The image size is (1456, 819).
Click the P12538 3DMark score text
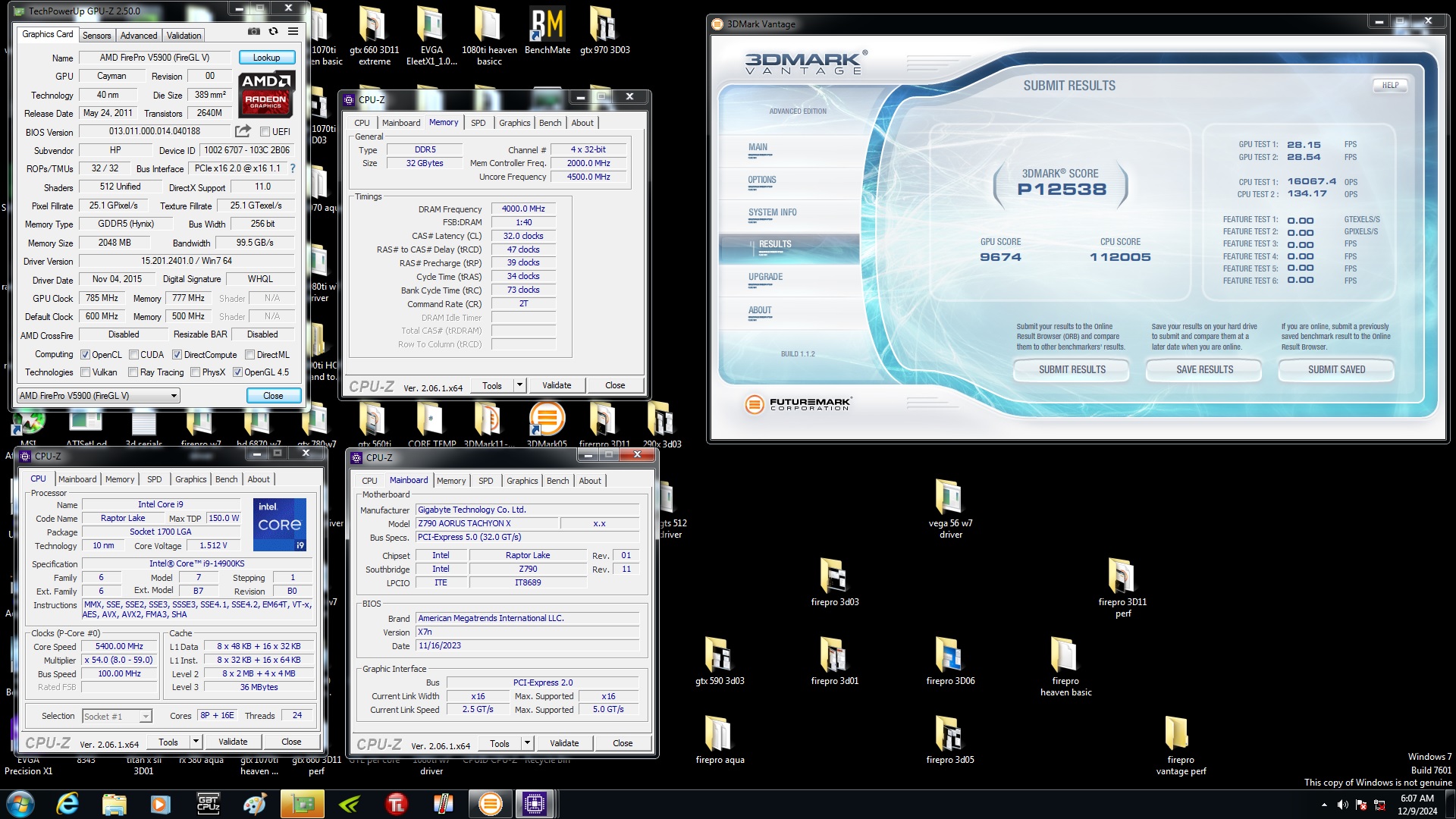[1061, 189]
